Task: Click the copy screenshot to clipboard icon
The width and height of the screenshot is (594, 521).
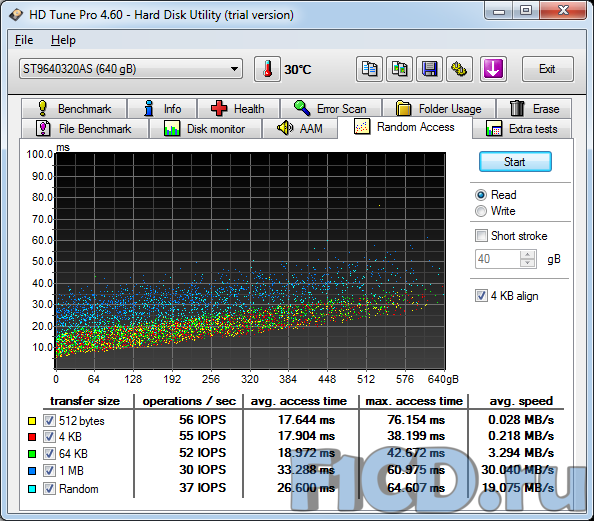Action: pos(399,69)
